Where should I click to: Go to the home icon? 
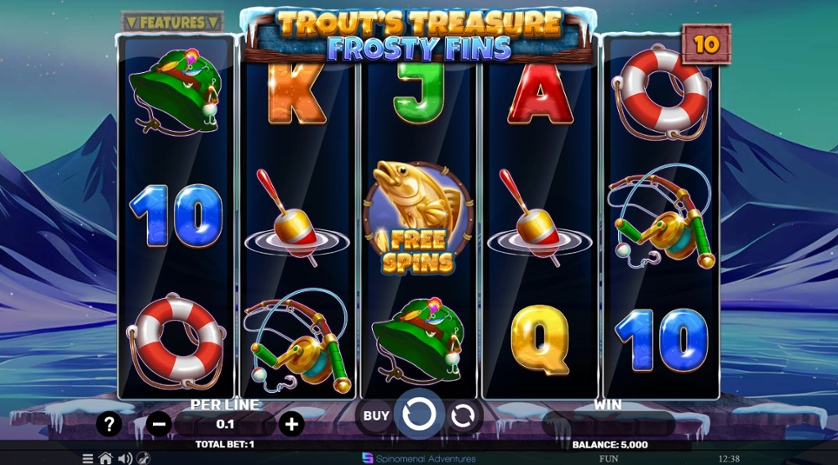point(106,459)
